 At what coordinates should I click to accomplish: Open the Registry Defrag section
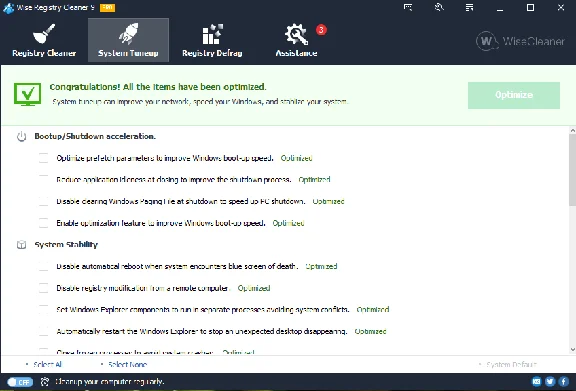pos(212,40)
